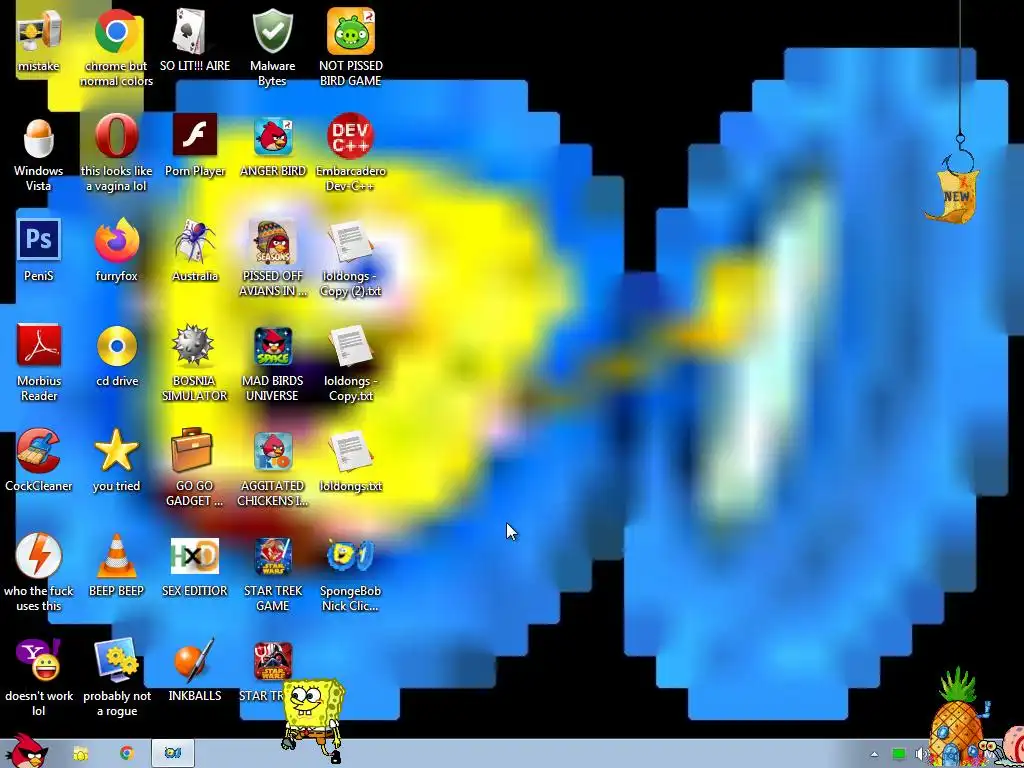Select the 'Copy (2).txt' text file

coord(351,241)
